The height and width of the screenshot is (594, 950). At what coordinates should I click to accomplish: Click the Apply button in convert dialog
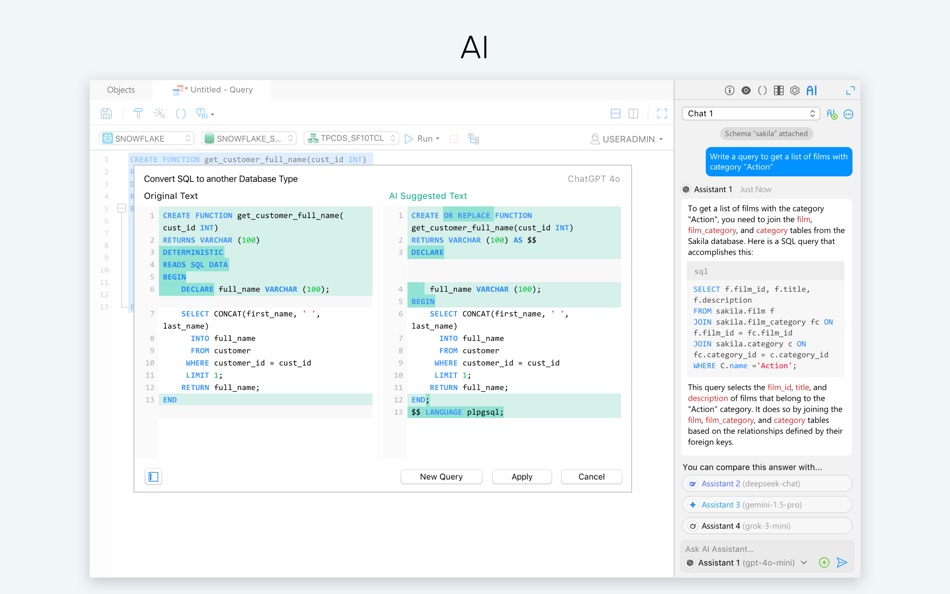coord(522,477)
